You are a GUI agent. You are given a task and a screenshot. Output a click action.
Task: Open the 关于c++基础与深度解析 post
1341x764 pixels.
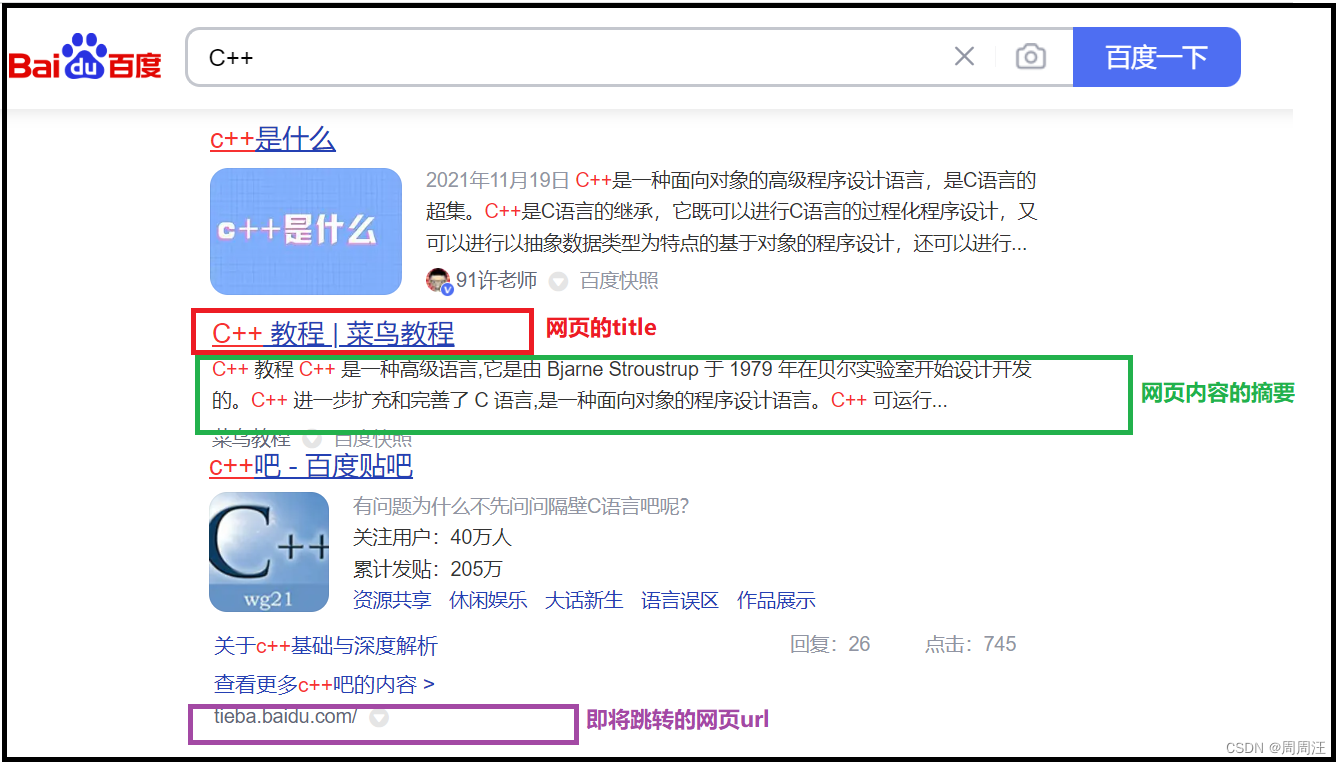(326, 646)
